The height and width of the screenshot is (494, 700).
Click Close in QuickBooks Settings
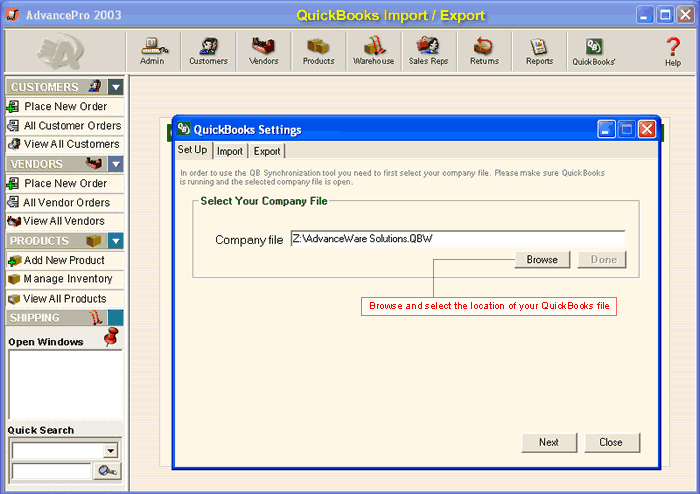612,442
